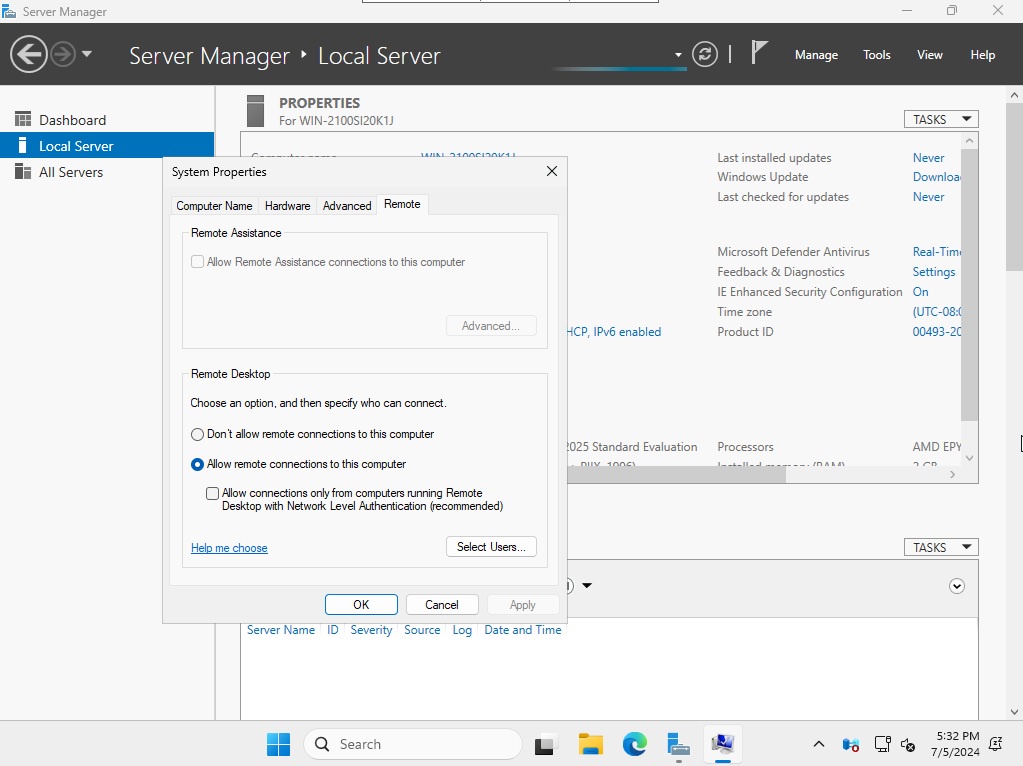Expand the navigation history dropdown arrow

(87, 54)
